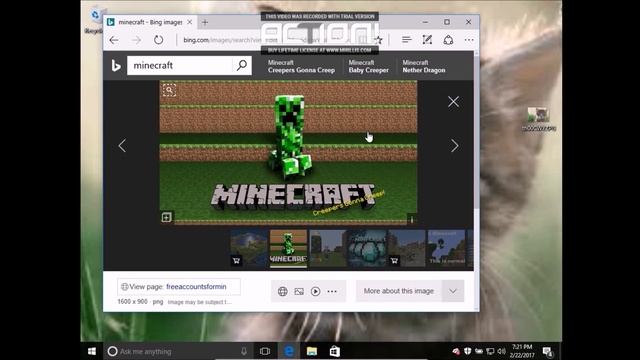Open the freeaccountsformin page link
Screen dimensions: 640x360
click(x=196, y=287)
